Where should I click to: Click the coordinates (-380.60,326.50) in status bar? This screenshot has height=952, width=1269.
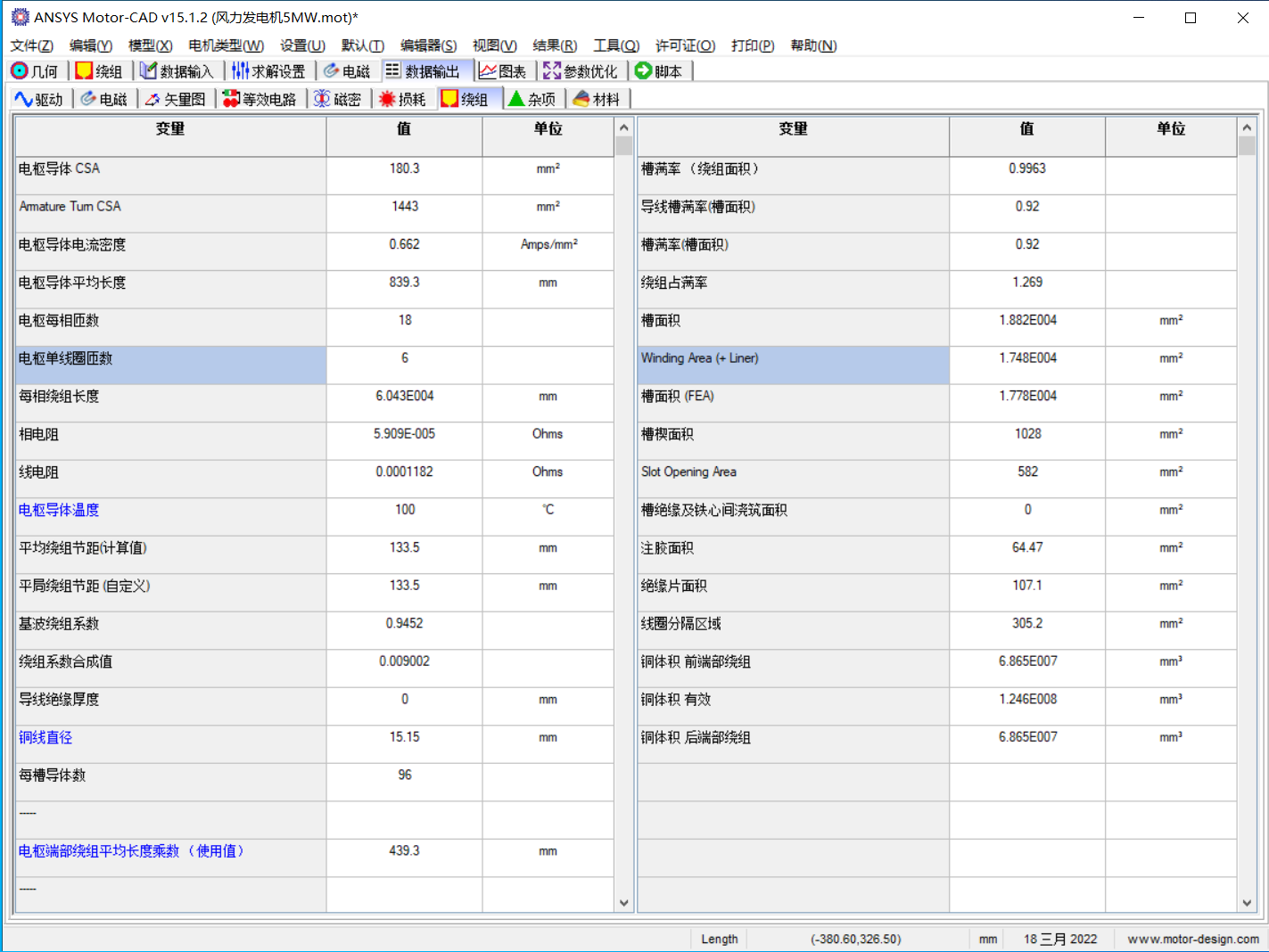point(856,939)
